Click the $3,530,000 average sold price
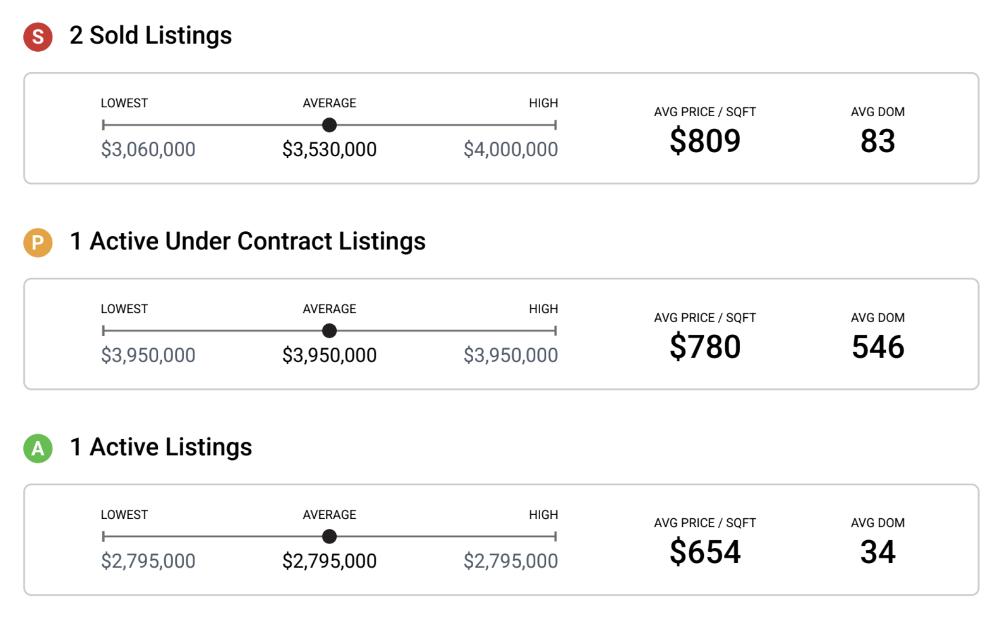The width and height of the screenshot is (998, 643). [x=329, y=150]
